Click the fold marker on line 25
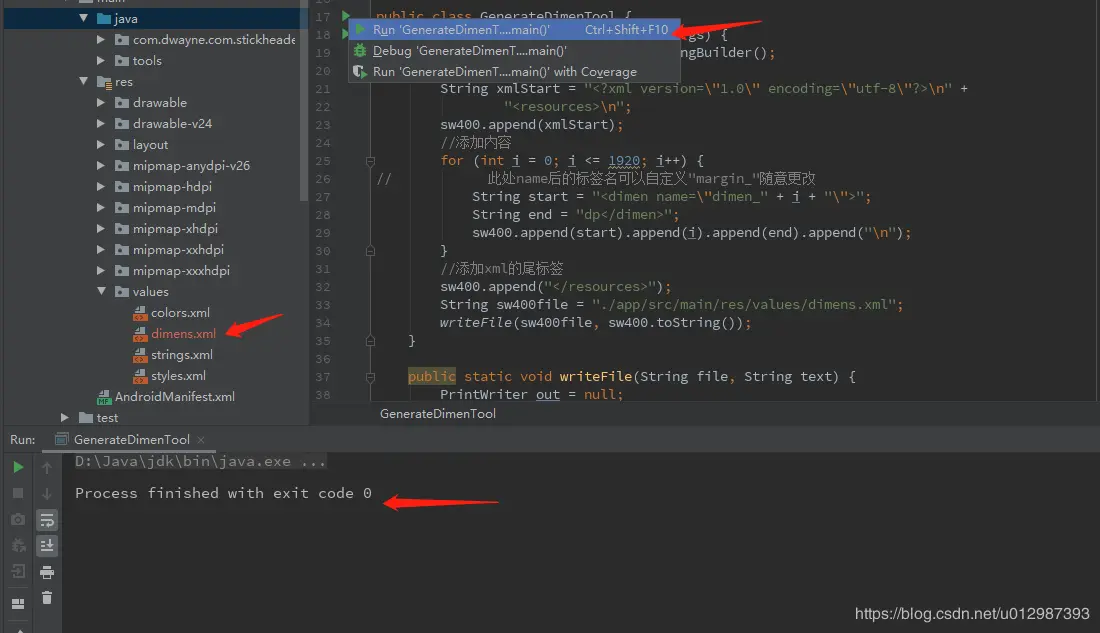 (x=370, y=161)
